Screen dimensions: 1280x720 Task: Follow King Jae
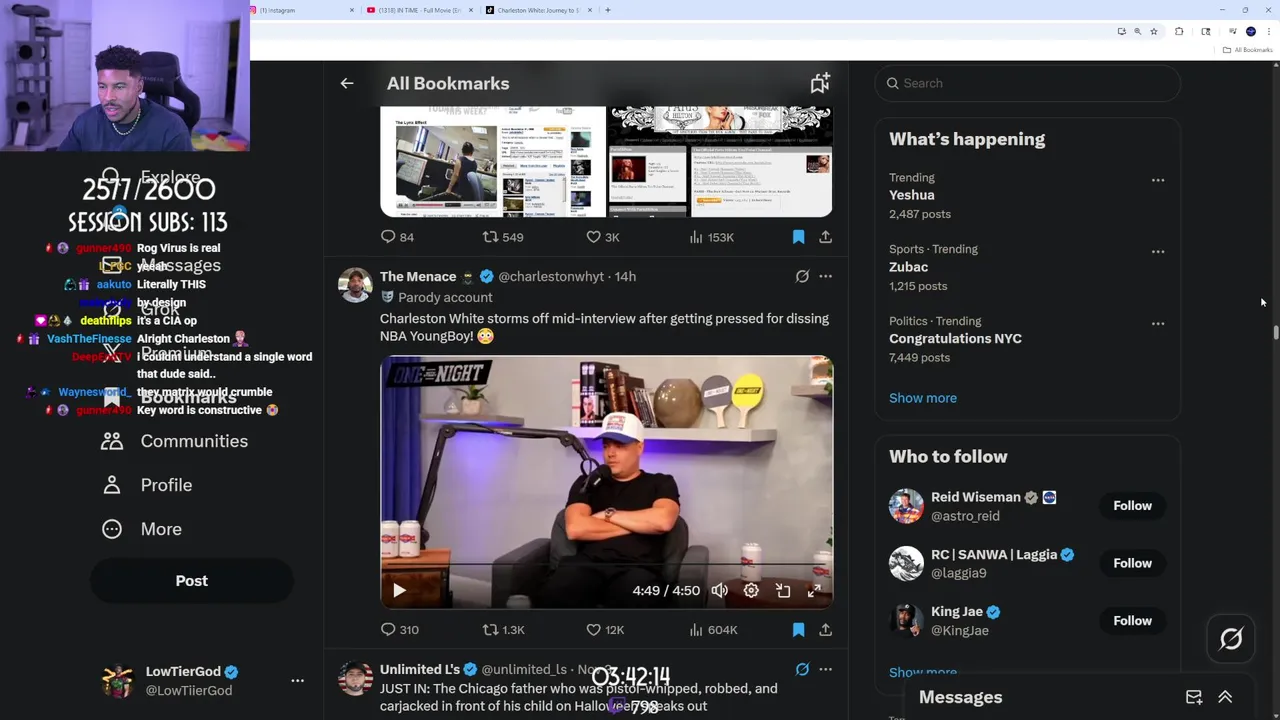tap(1132, 621)
